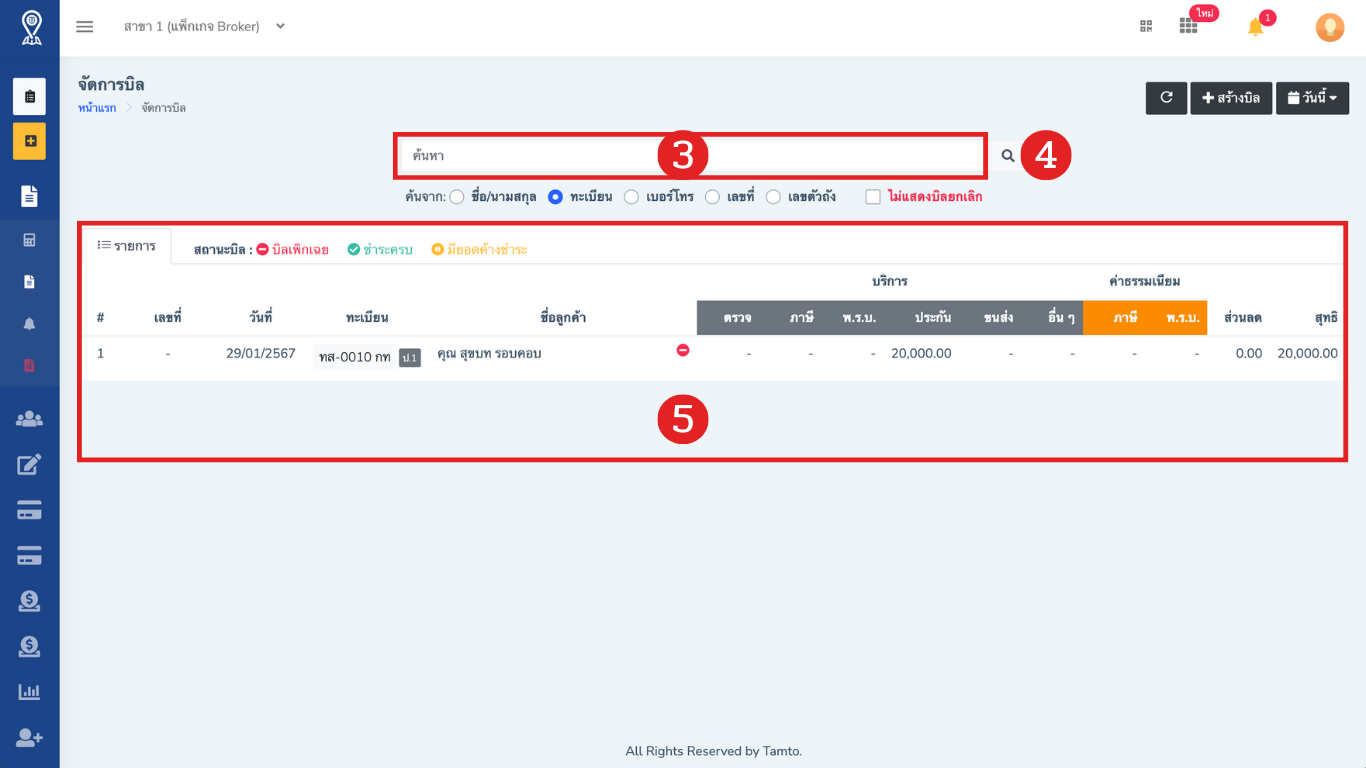Click the ส่วนลด column header
Viewport: 1366px width, 768px height.
1243,318
